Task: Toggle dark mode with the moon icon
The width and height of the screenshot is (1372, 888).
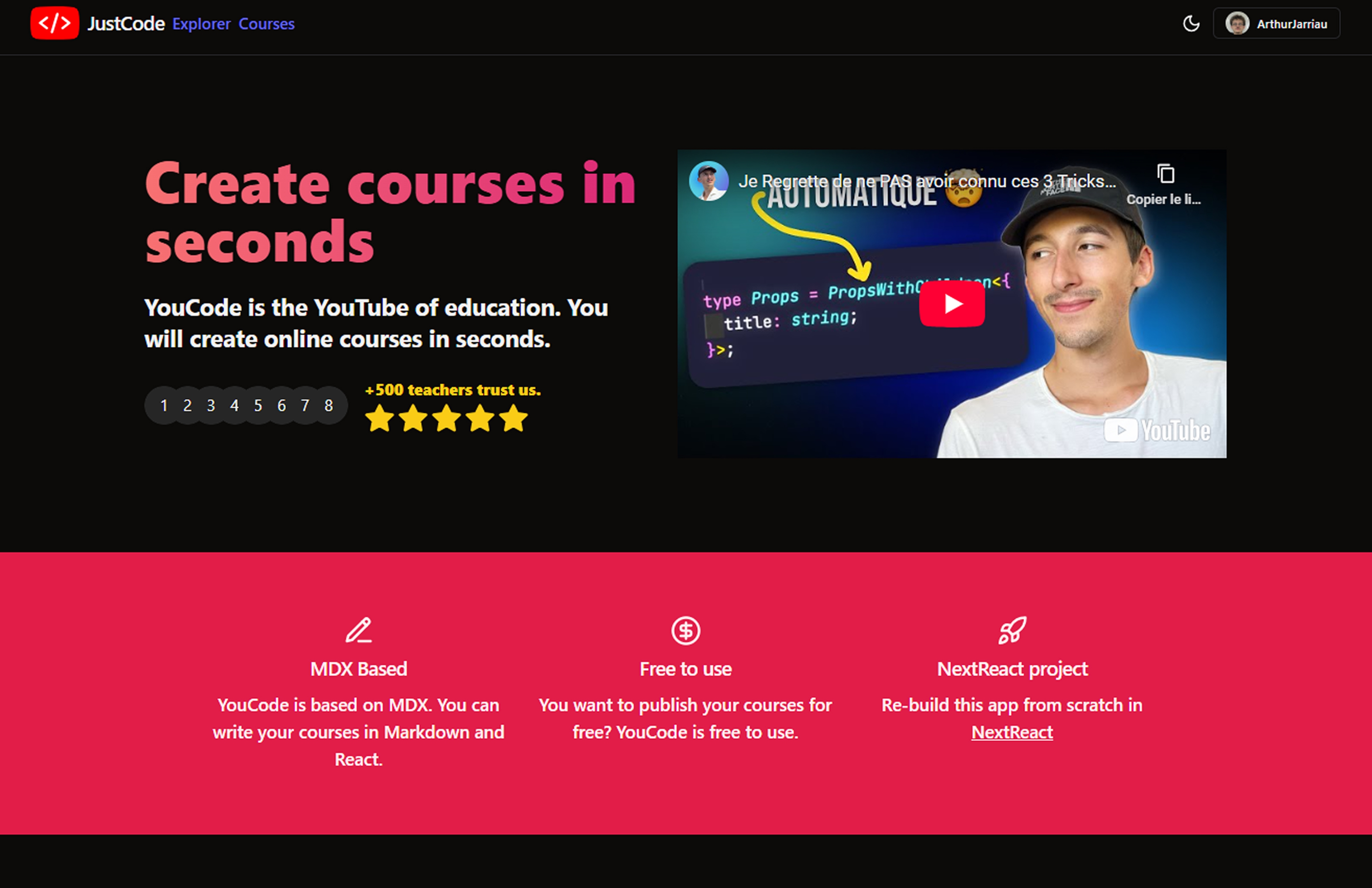Action: point(1191,24)
